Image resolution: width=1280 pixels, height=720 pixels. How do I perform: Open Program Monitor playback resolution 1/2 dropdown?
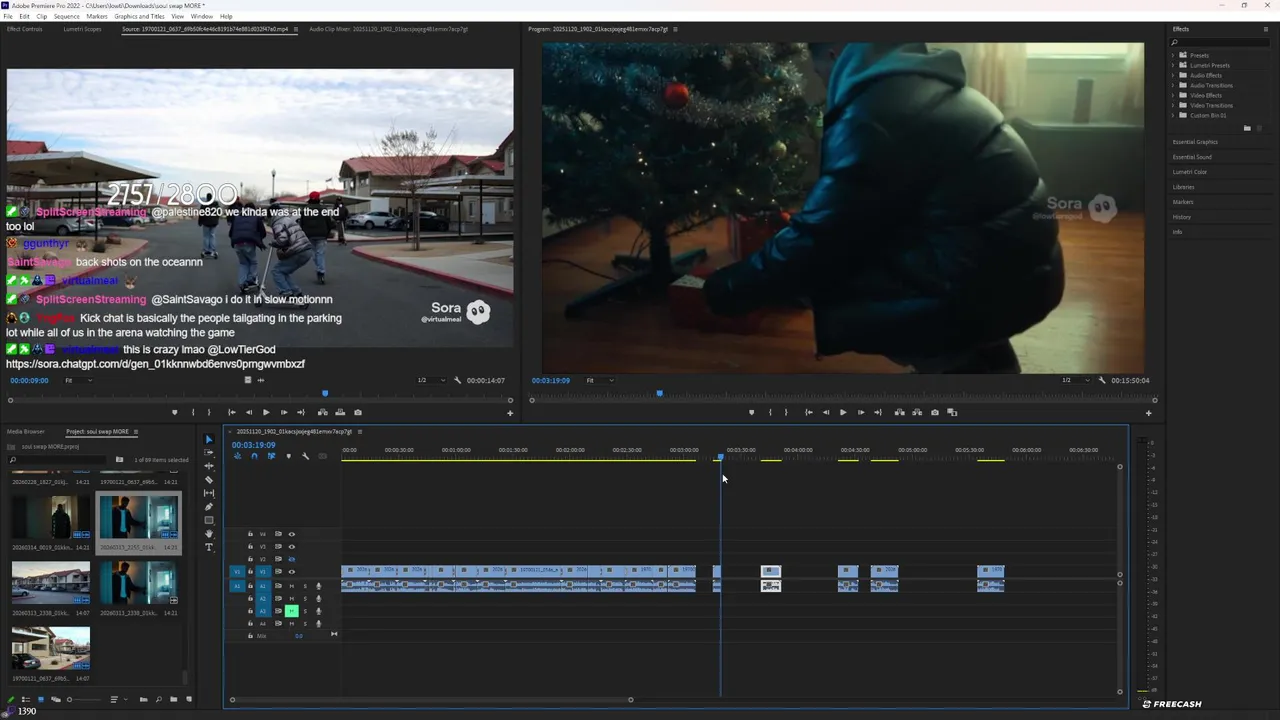point(1073,380)
